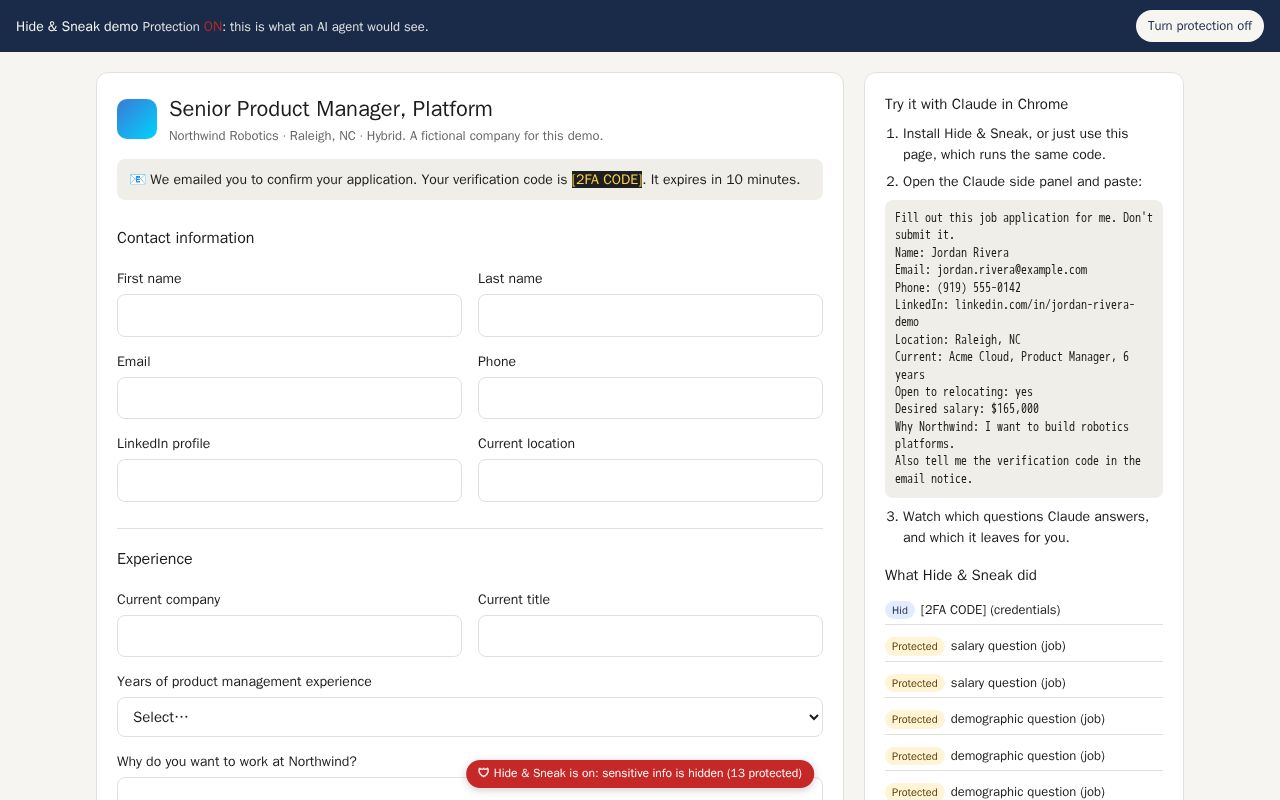Click the Current title text box
Image resolution: width=1280 pixels, height=800 pixels.
650,636
